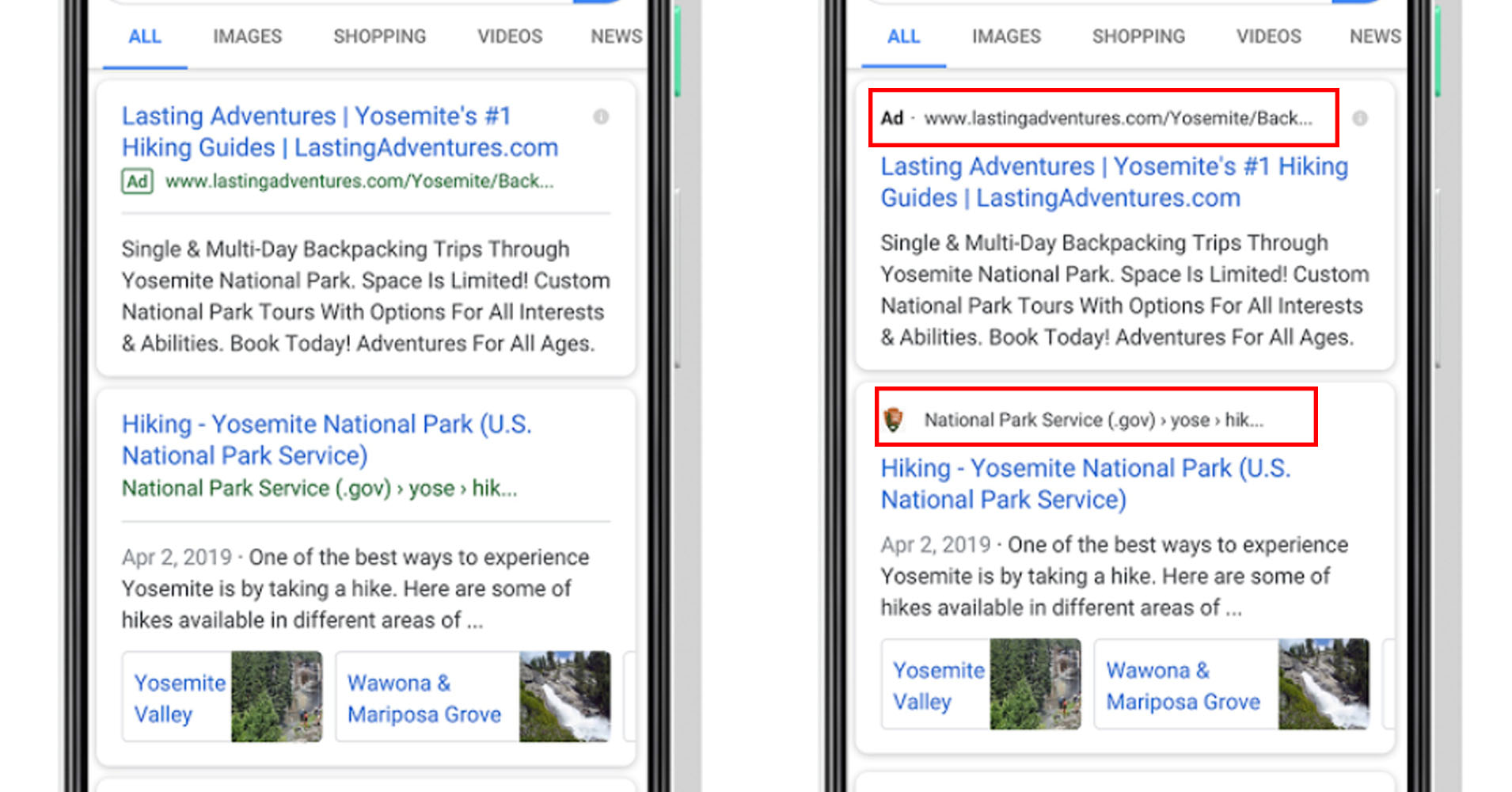Open VIDEOS tab on right phone
Screen dimensions: 1512x792
pos(1269,36)
